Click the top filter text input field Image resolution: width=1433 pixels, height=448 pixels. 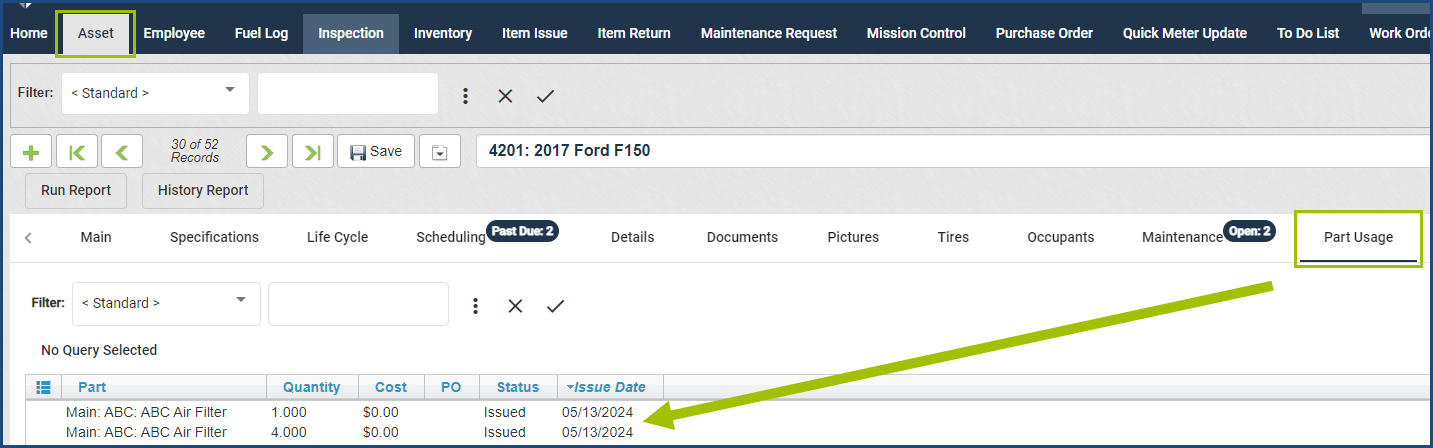(x=348, y=93)
